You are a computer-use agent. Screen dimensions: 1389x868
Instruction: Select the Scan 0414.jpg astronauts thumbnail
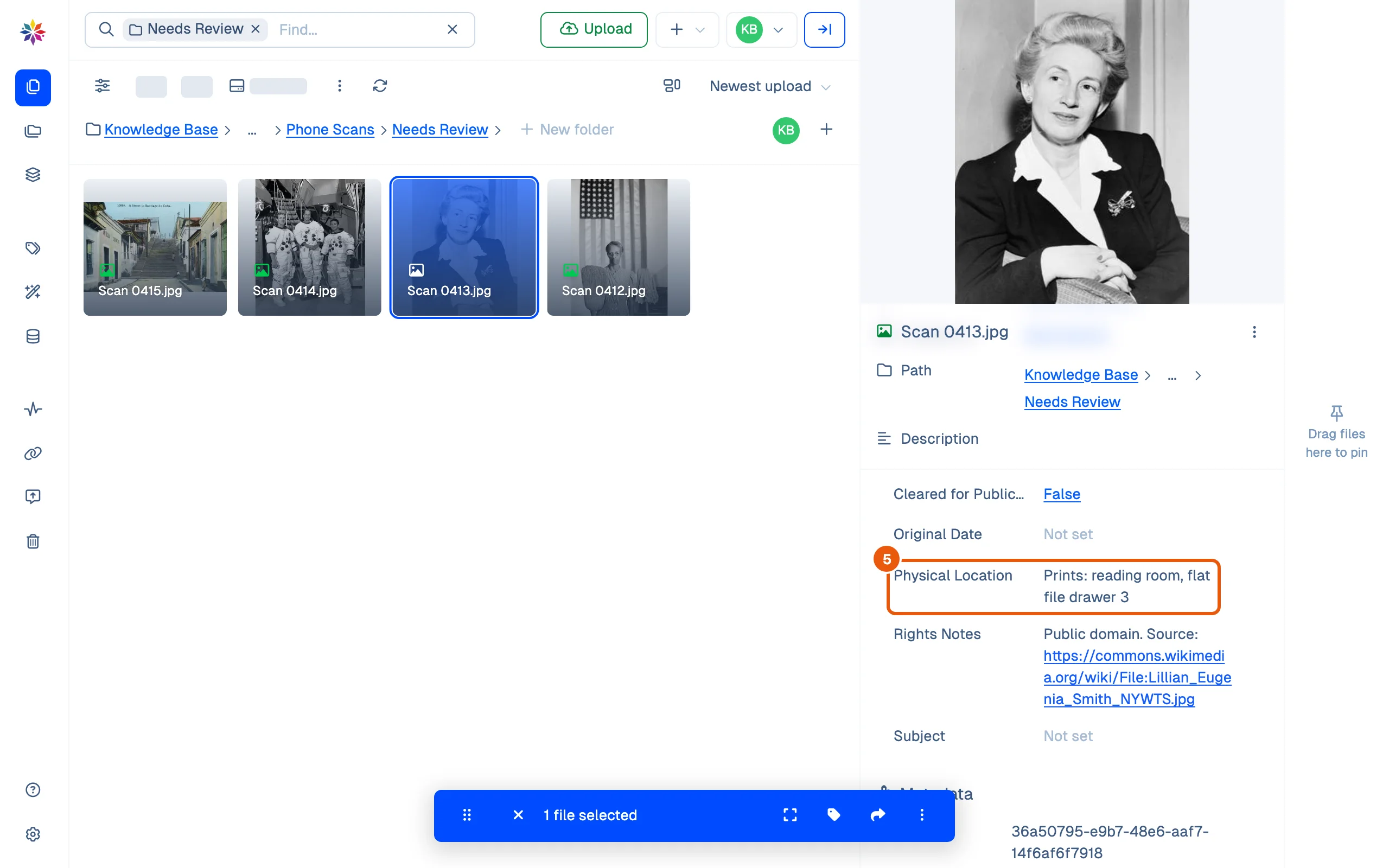tap(309, 247)
